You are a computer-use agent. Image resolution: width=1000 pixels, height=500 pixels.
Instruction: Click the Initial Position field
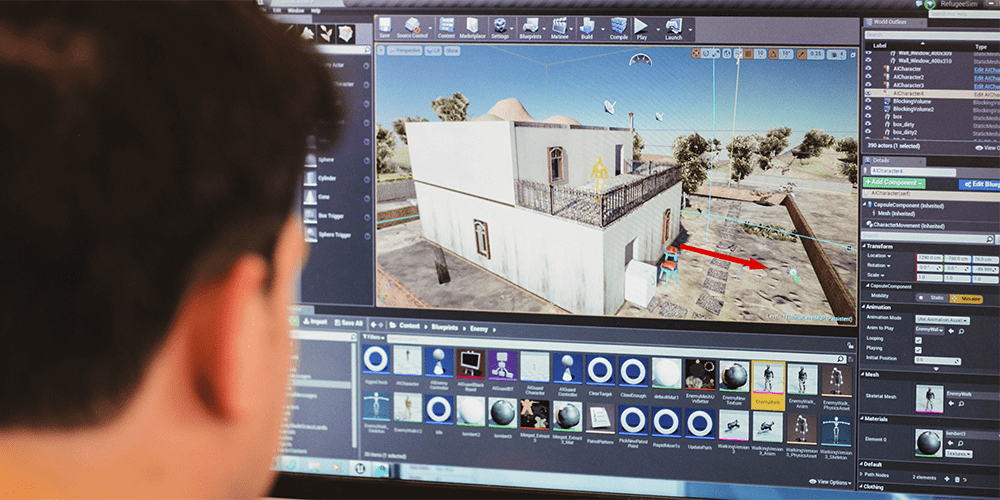(x=938, y=360)
